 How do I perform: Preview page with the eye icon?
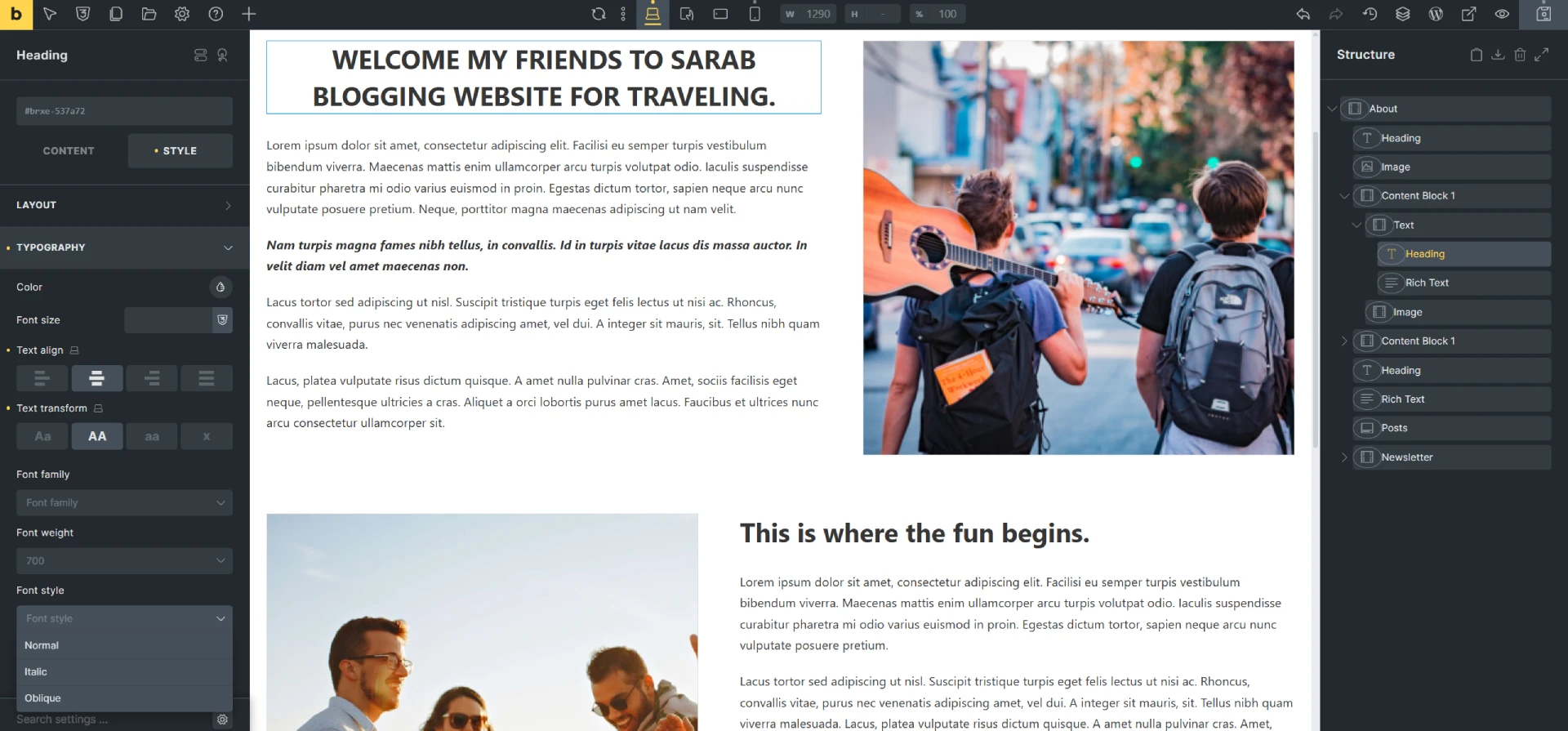click(x=1502, y=14)
